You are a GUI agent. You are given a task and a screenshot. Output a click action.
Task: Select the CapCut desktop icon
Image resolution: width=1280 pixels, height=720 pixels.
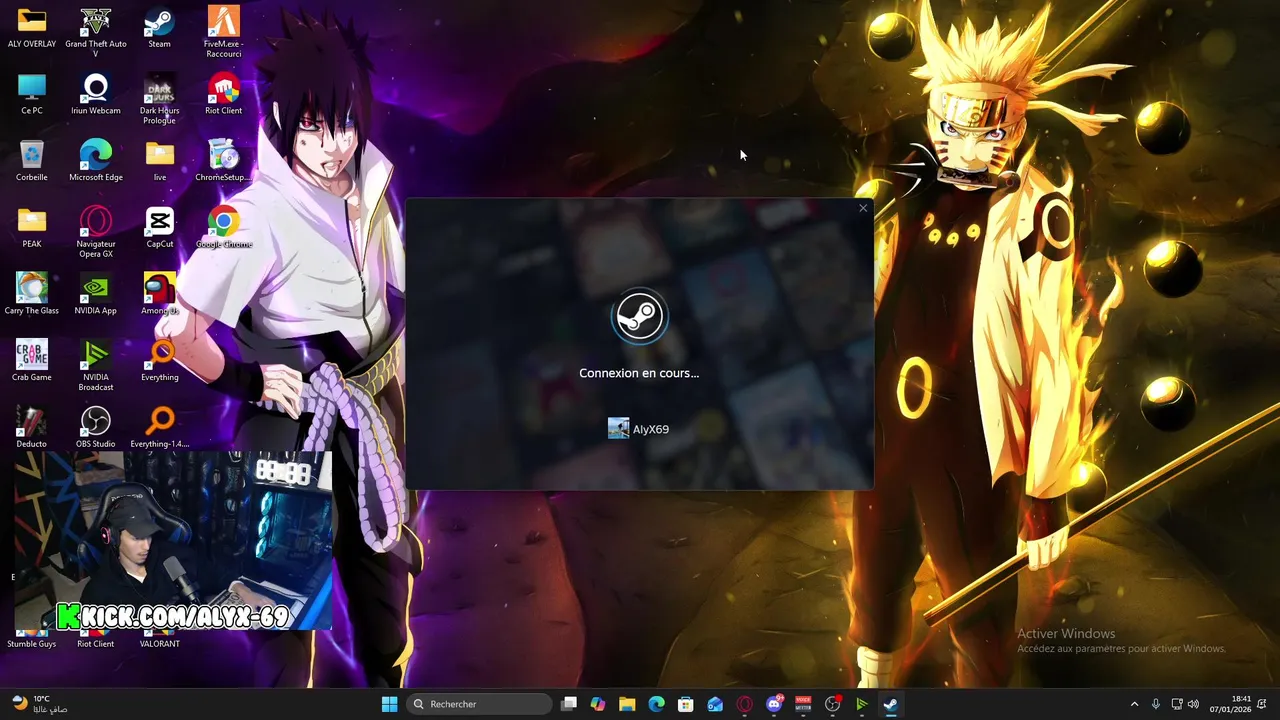point(159,228)
